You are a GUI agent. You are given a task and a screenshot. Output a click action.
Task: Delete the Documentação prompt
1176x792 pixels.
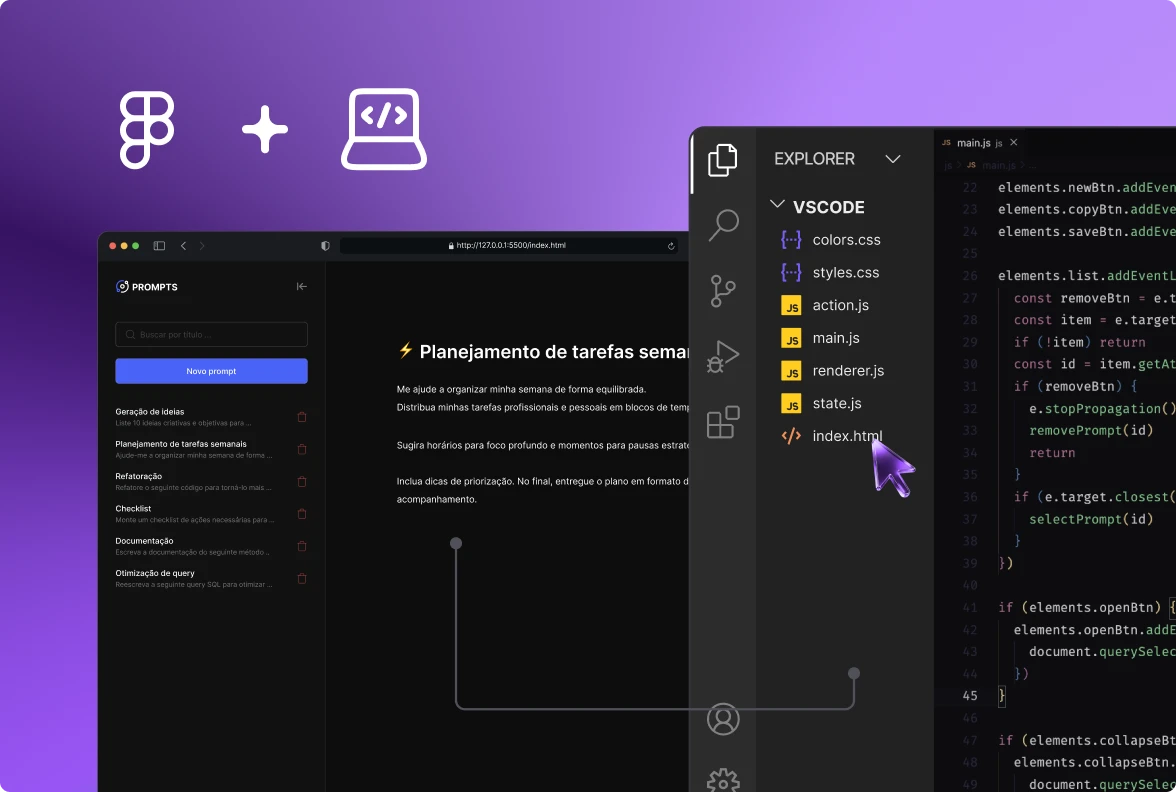tap(302, 546)
